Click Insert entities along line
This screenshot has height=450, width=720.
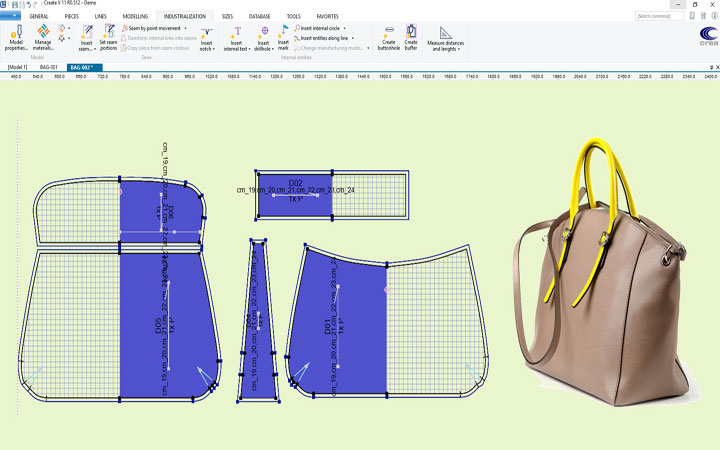(324, 38)
